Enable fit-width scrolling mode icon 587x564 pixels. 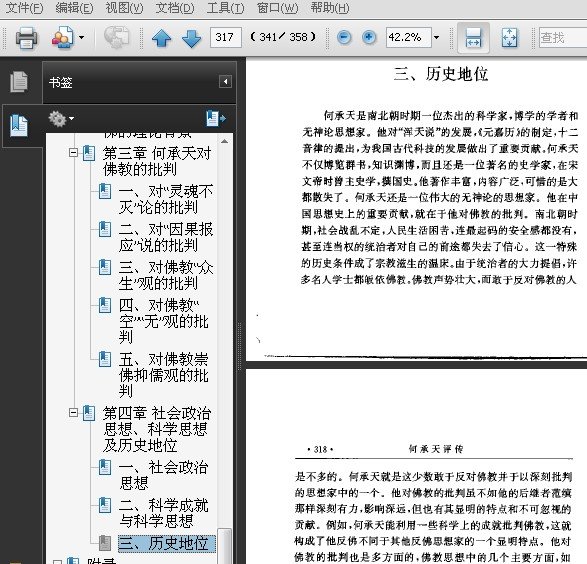473,38
